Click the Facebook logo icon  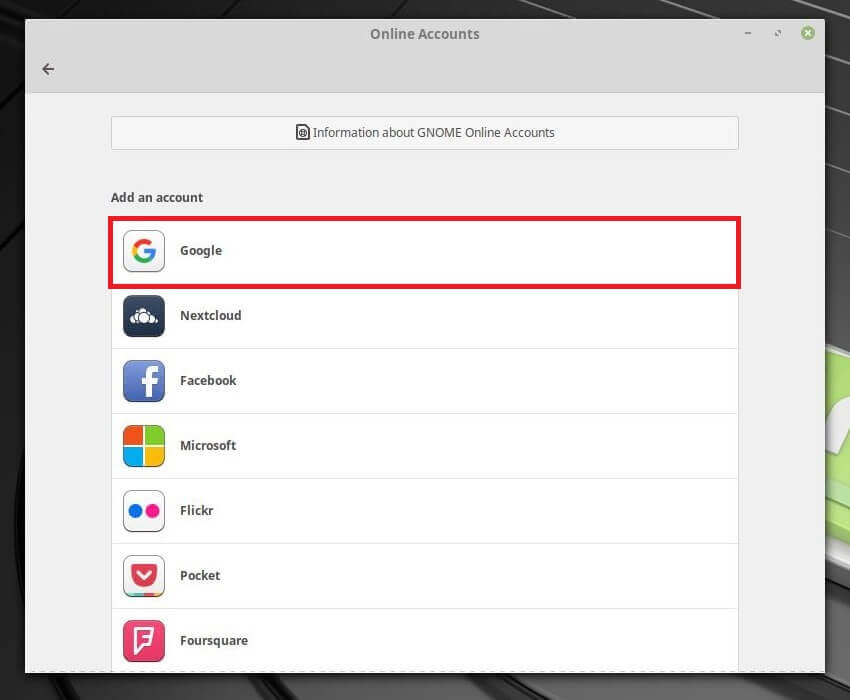point(144,381)
